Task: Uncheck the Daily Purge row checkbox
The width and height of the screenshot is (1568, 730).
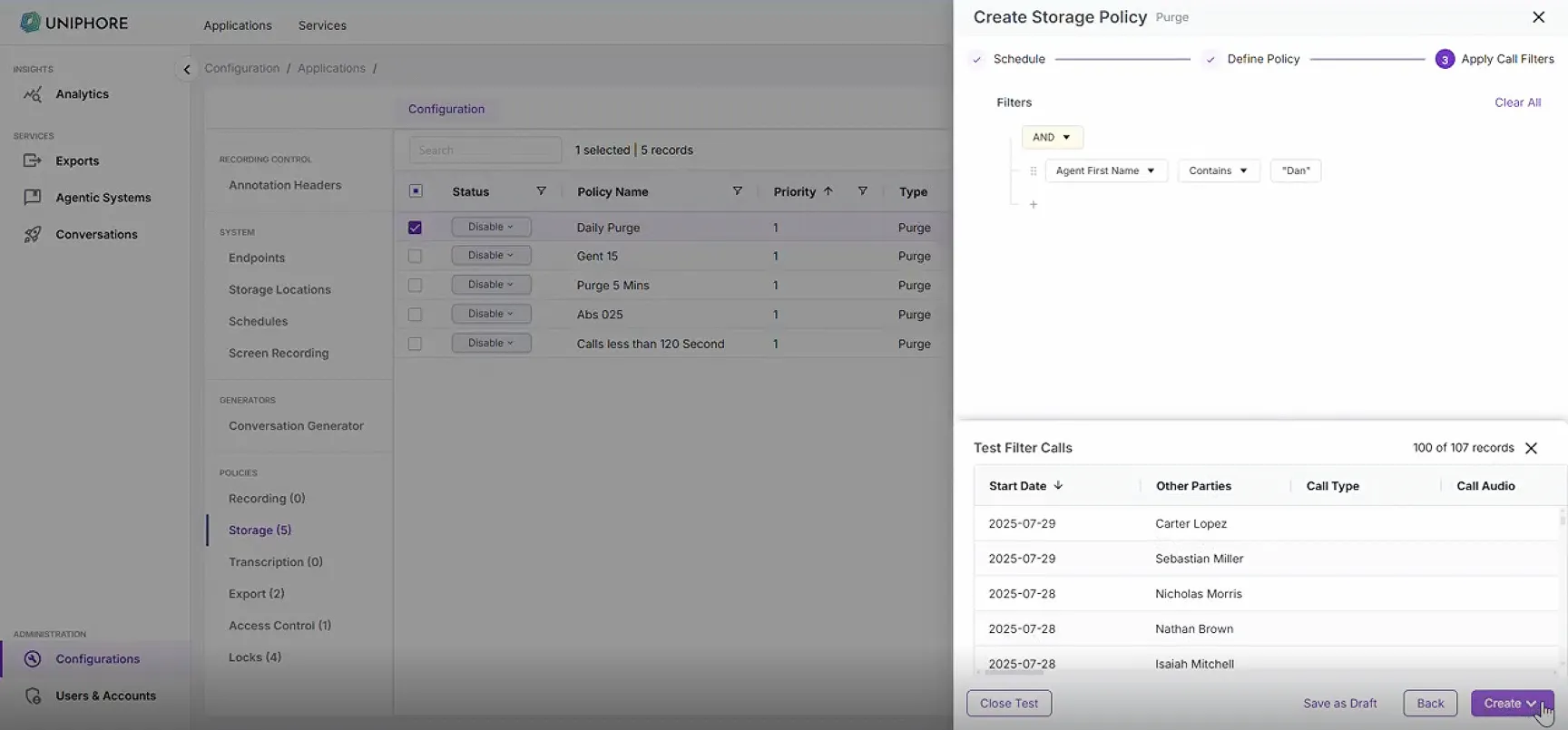Action: [415, 228]
